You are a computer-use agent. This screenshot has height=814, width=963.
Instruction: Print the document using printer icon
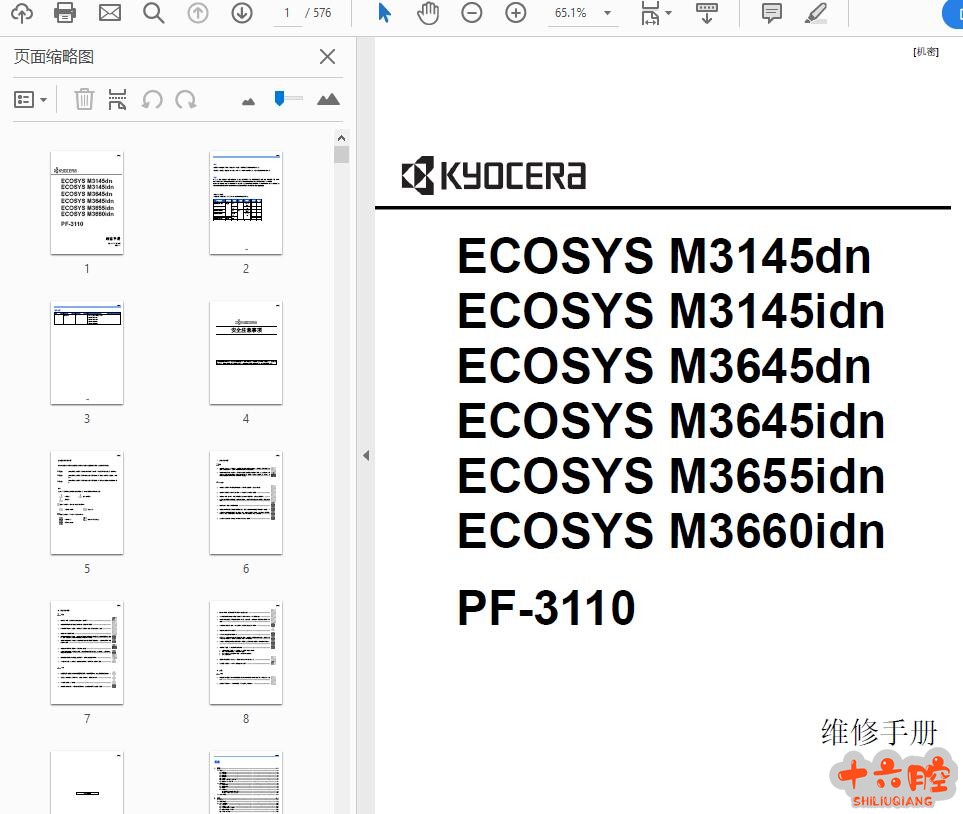[65, 13]
